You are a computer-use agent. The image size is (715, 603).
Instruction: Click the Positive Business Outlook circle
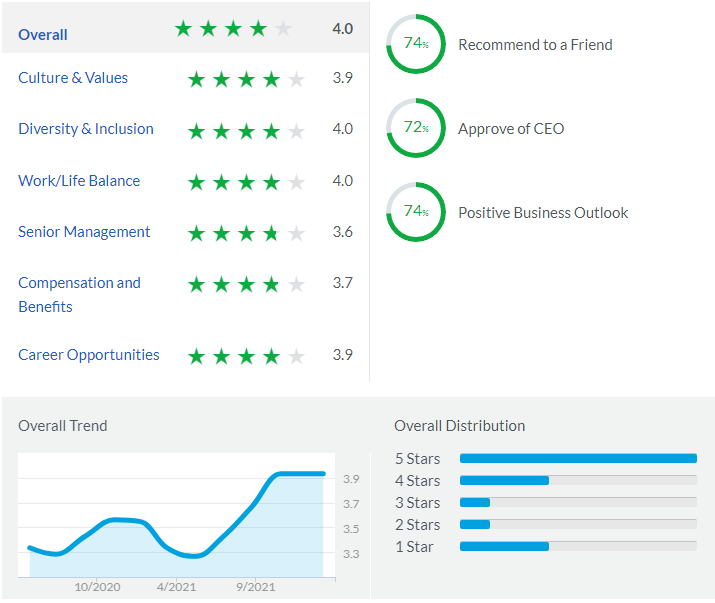point(416,212)
